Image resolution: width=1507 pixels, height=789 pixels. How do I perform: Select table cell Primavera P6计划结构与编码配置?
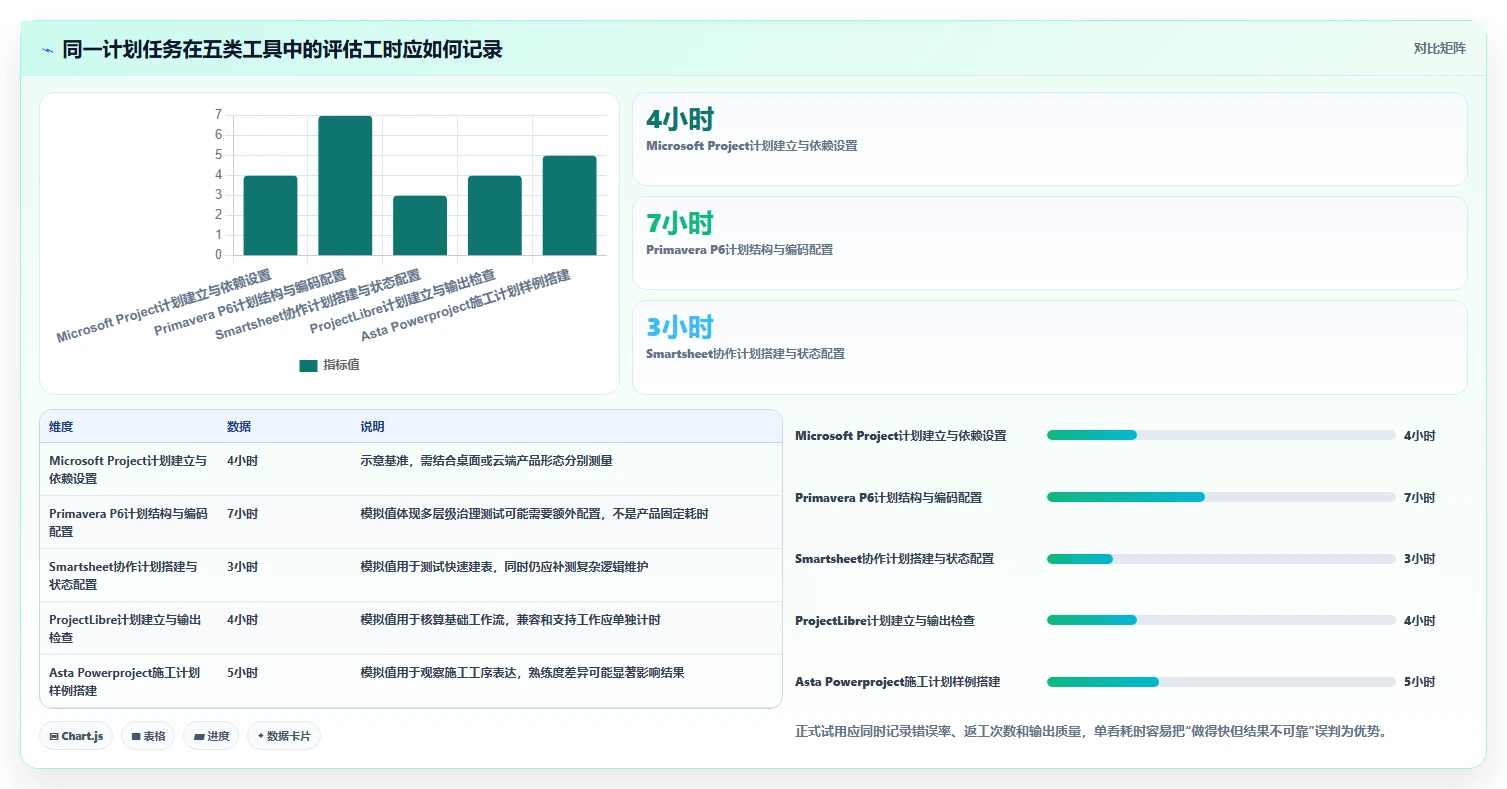[128, 523]
